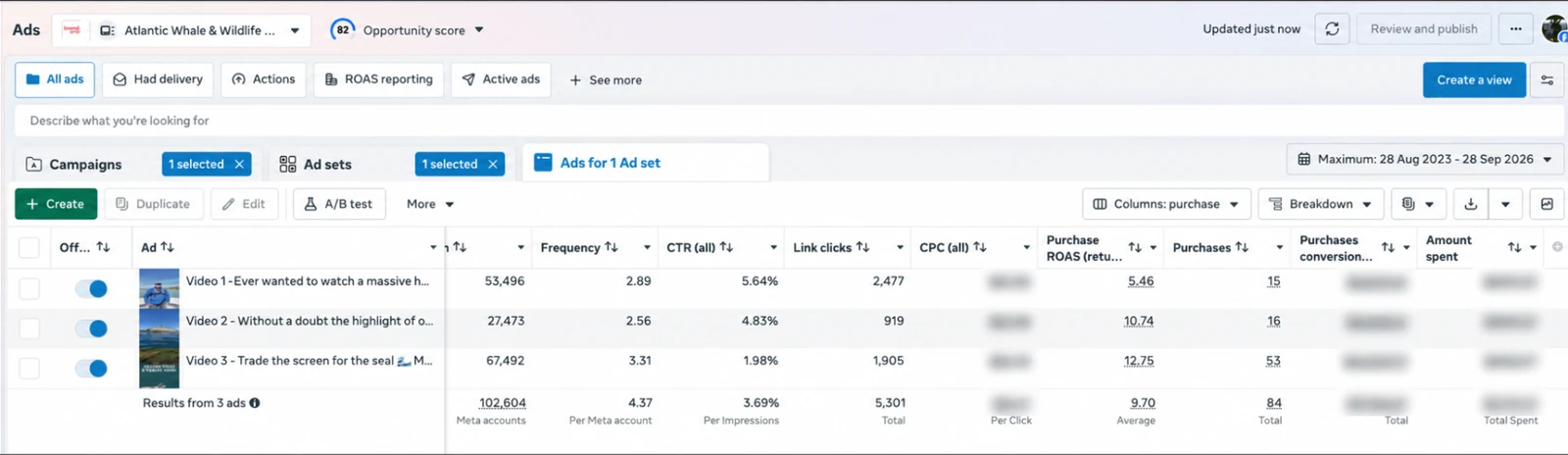Viewport: 1568px width, 455px height.
Task: Click the Opportunity score 82 circle
Action: click(342, 29)
